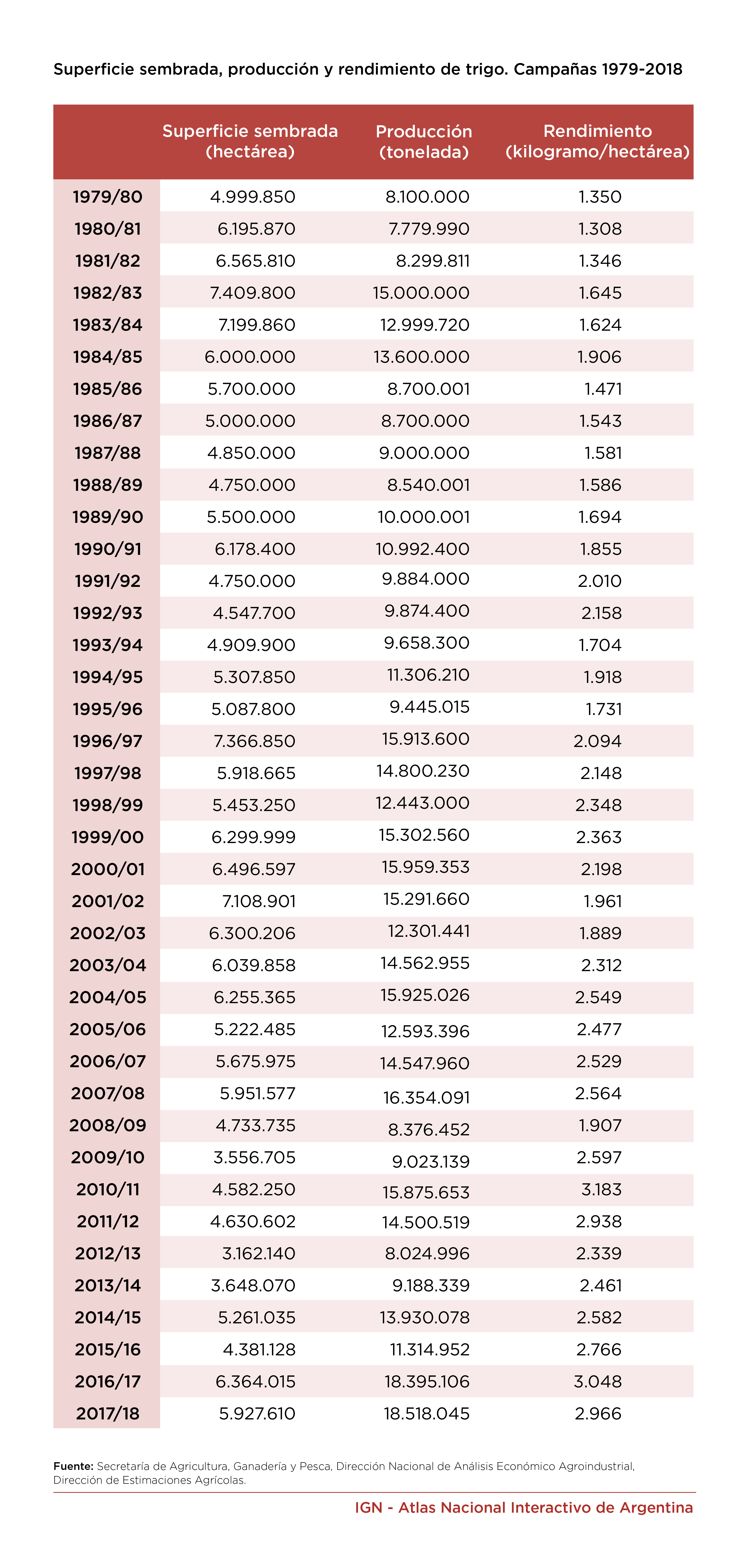Screen dimensions: 748x1568
Task: Click production value 15.000.000 for 1982/83
Action: (x=421, y=293)
